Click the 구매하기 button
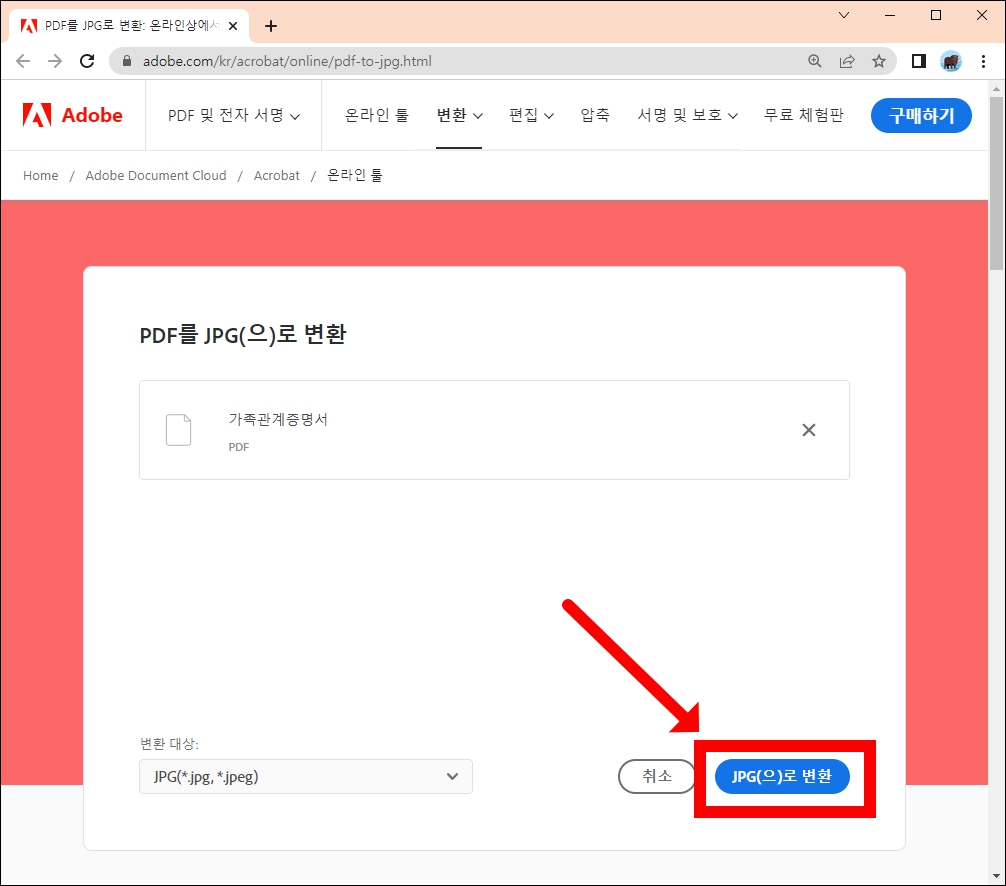This screenshot has width=1006, height=886. pyautogui.click(x=921, y=115)
